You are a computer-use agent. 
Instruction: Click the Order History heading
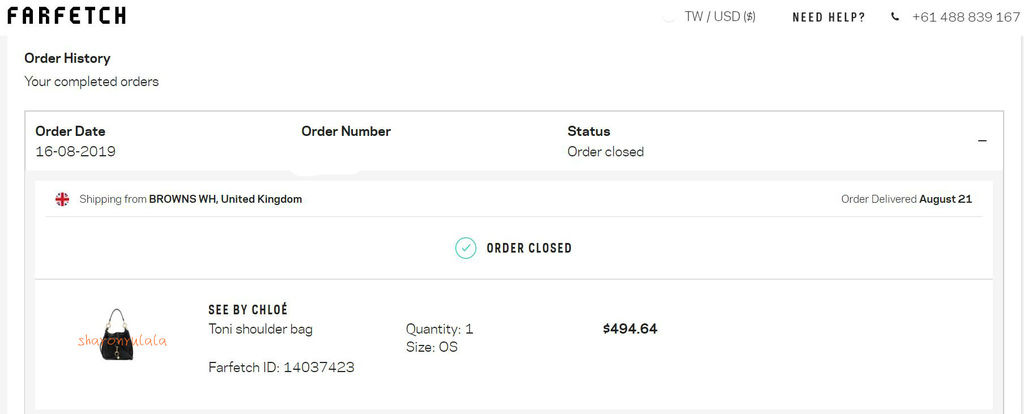pos(67,58)
